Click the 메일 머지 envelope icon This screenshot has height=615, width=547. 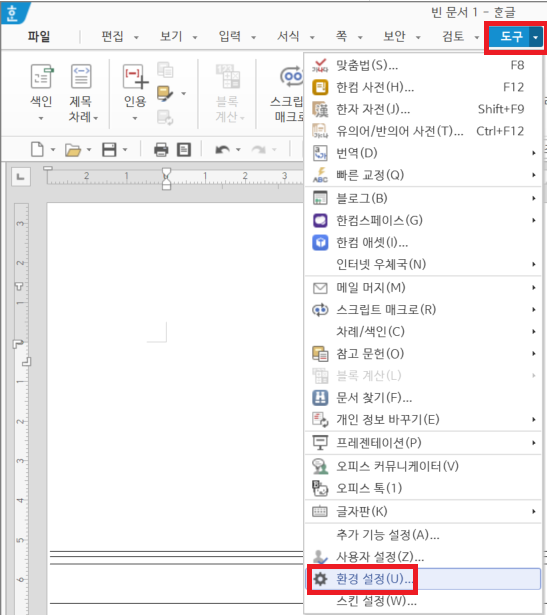coord(320,288)
